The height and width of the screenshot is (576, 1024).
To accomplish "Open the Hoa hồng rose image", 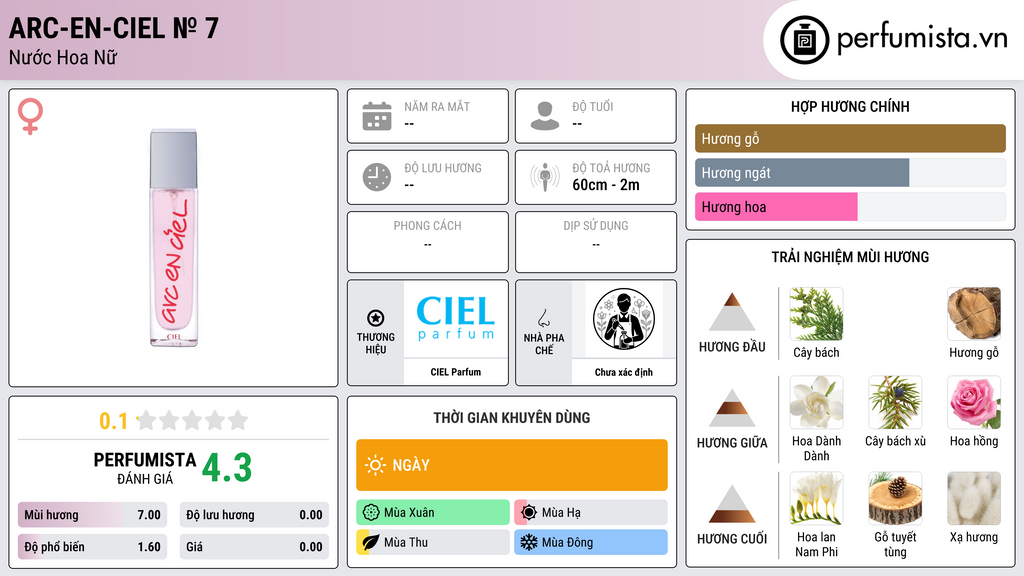I will coord(974,402).
